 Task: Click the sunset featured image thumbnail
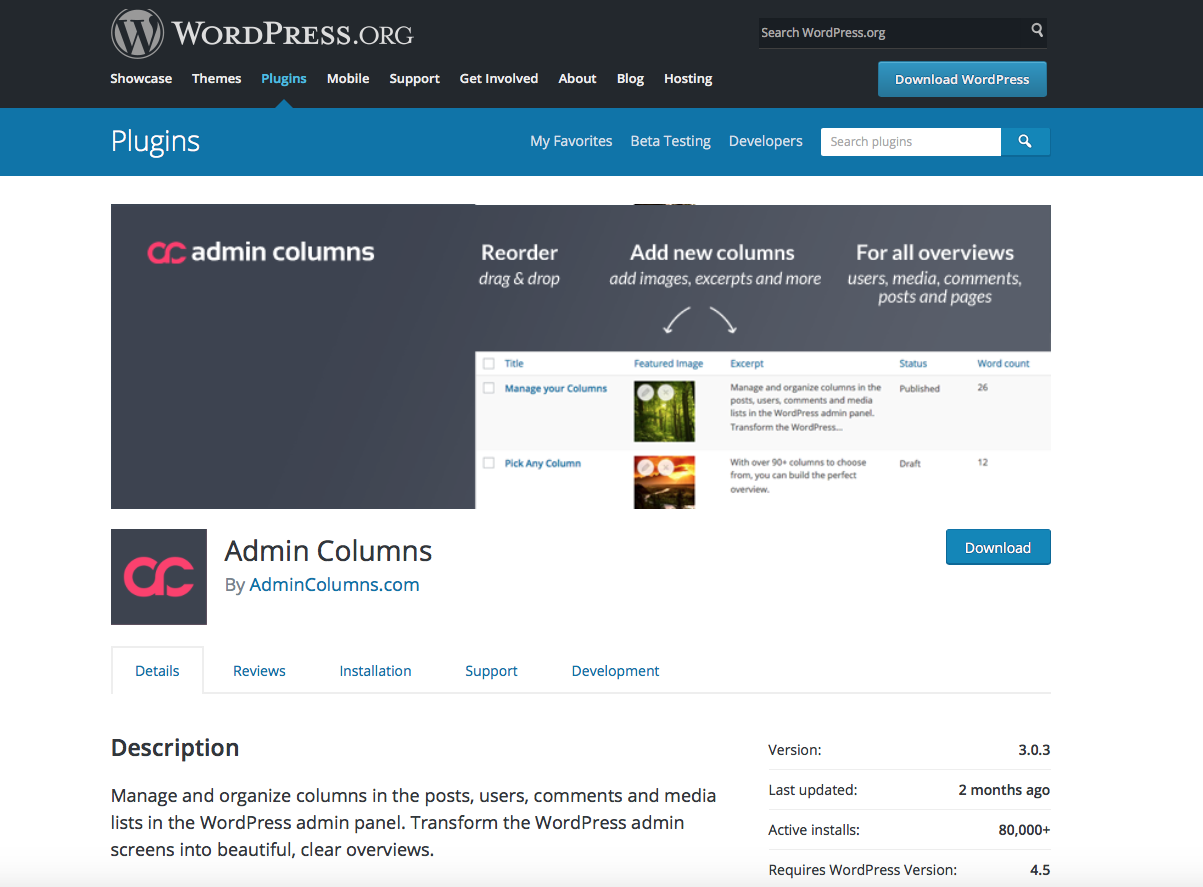point(664,481)
